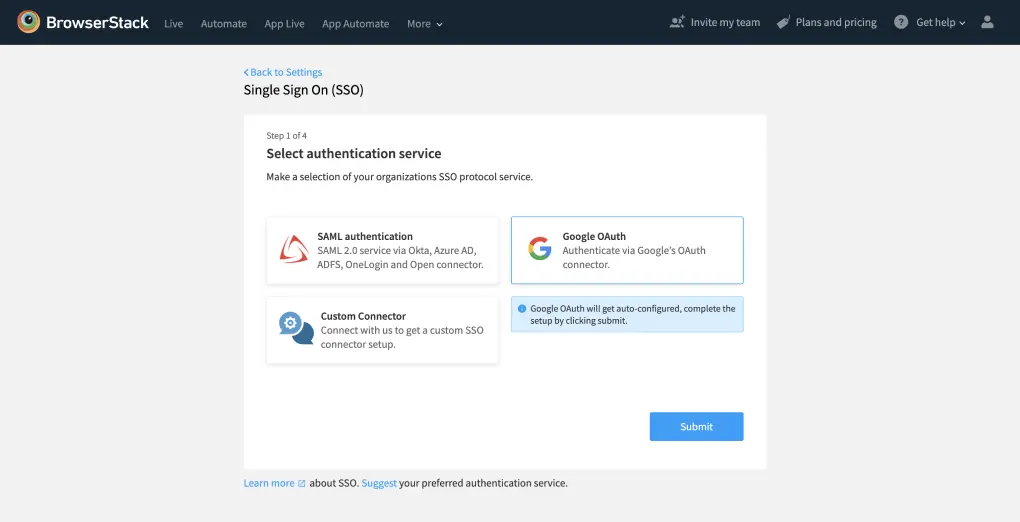
Task: Choose the Custom Connector option
Action: click(382, 330)
